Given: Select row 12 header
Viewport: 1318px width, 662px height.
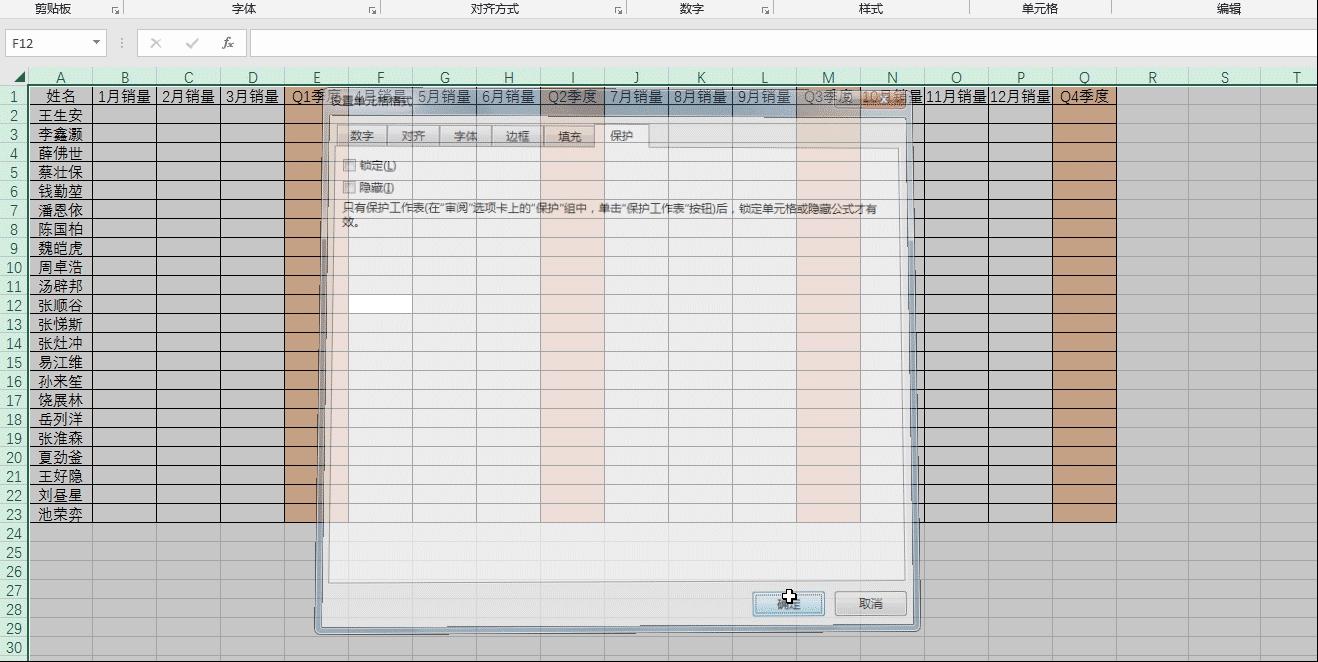Looking at the screenshot, I should pos(15,305).
